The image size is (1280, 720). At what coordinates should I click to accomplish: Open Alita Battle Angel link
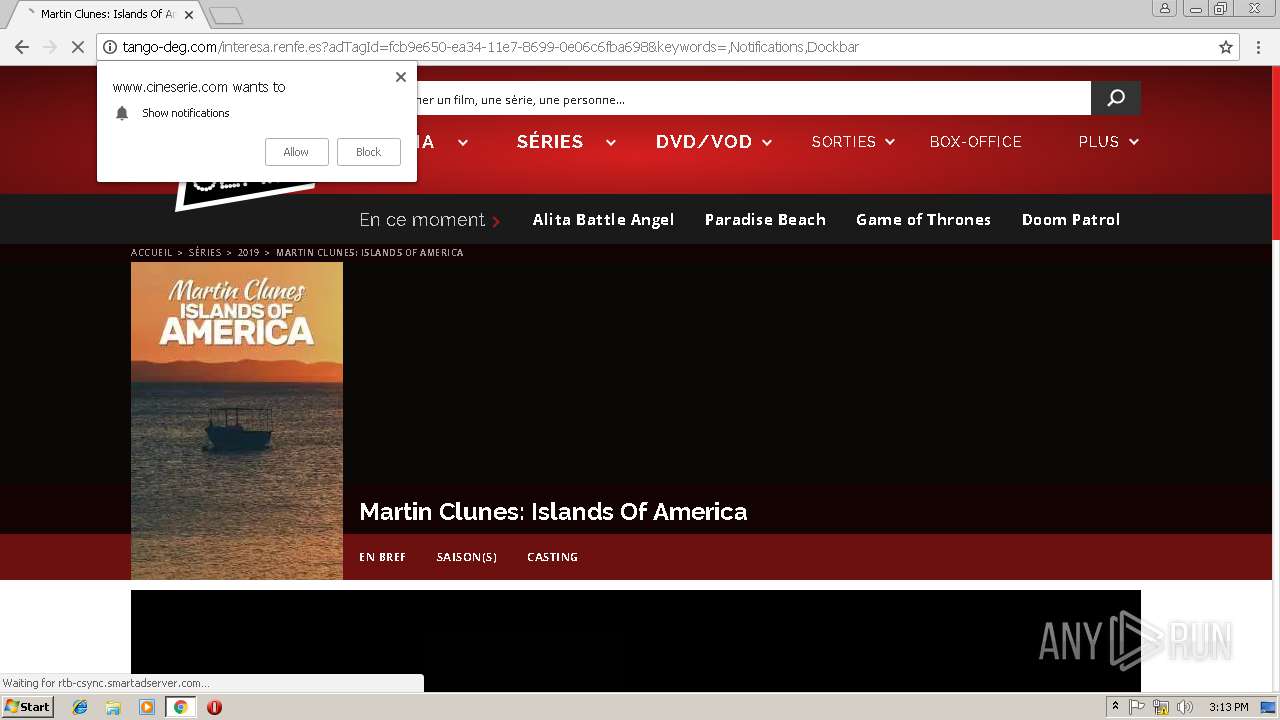point(603,220)
